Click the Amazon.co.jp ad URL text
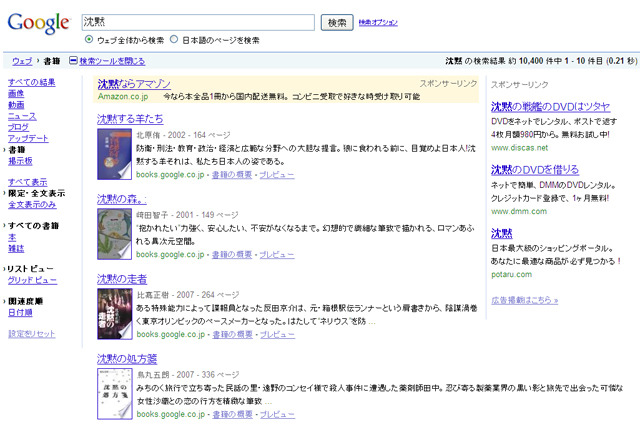The width and height of the screenshot is (640, 425). [123, 97]
